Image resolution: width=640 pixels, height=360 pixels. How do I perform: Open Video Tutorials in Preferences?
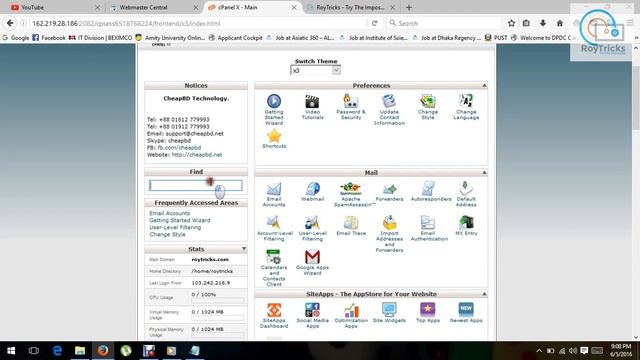pyautogui.click(x=312, y=101)
